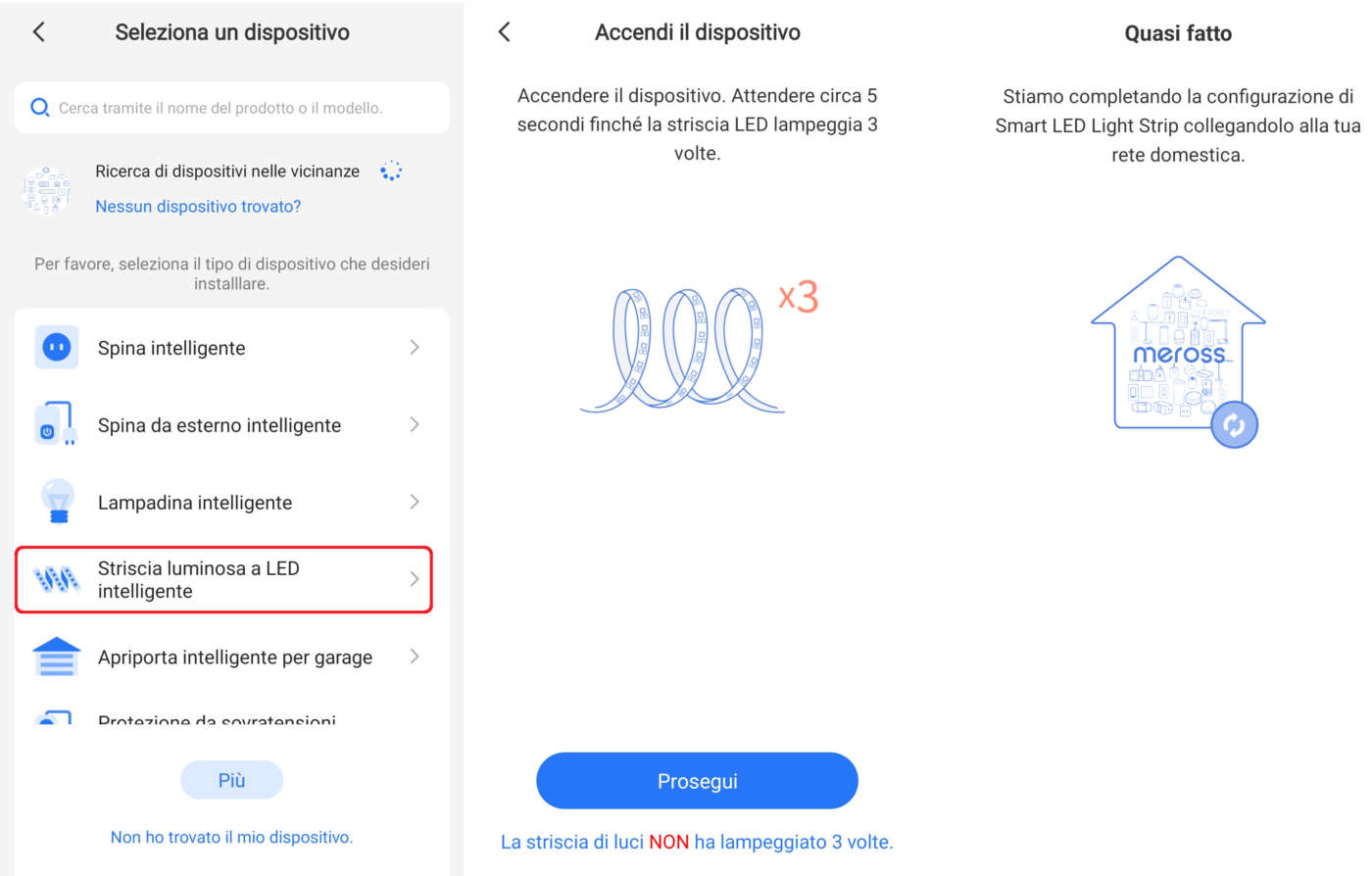The height and width of the screenshot is (876, 1372).
Task: Click "Non ho trovato il mio dispositivo" link
Action: click(x=231, y=837)
